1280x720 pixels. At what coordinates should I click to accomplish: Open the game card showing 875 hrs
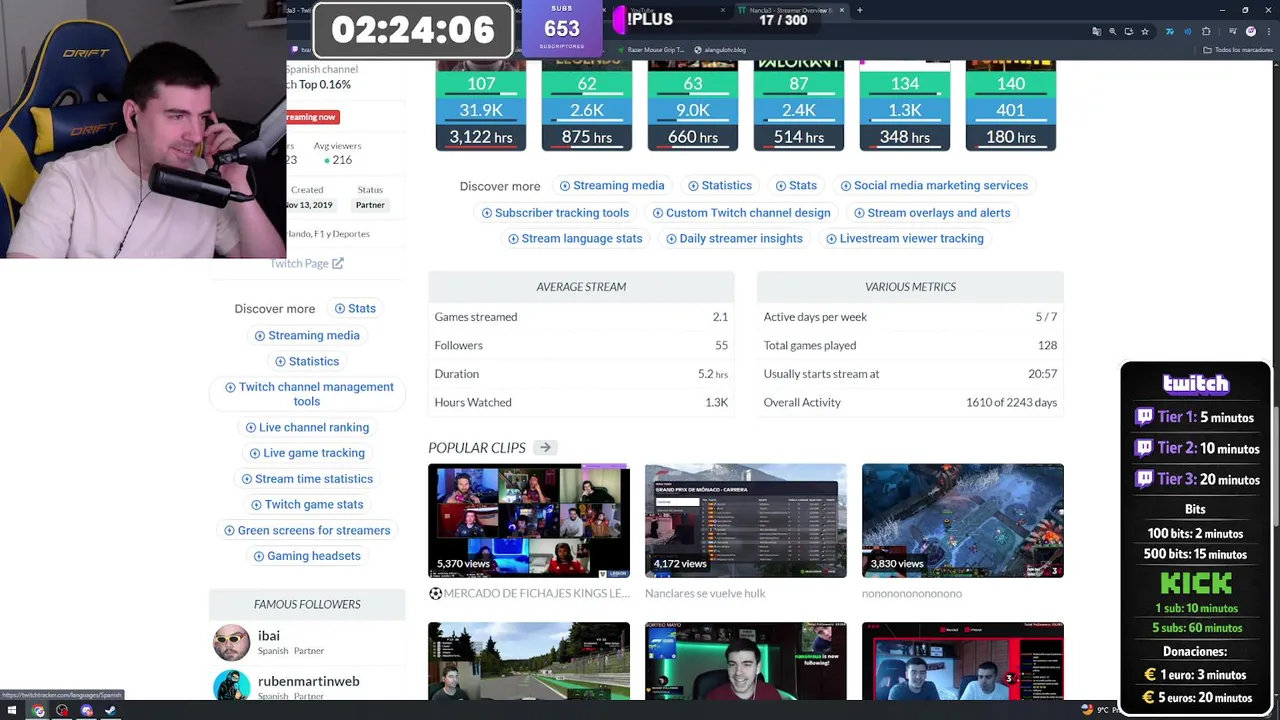click(x=587, y=105)
